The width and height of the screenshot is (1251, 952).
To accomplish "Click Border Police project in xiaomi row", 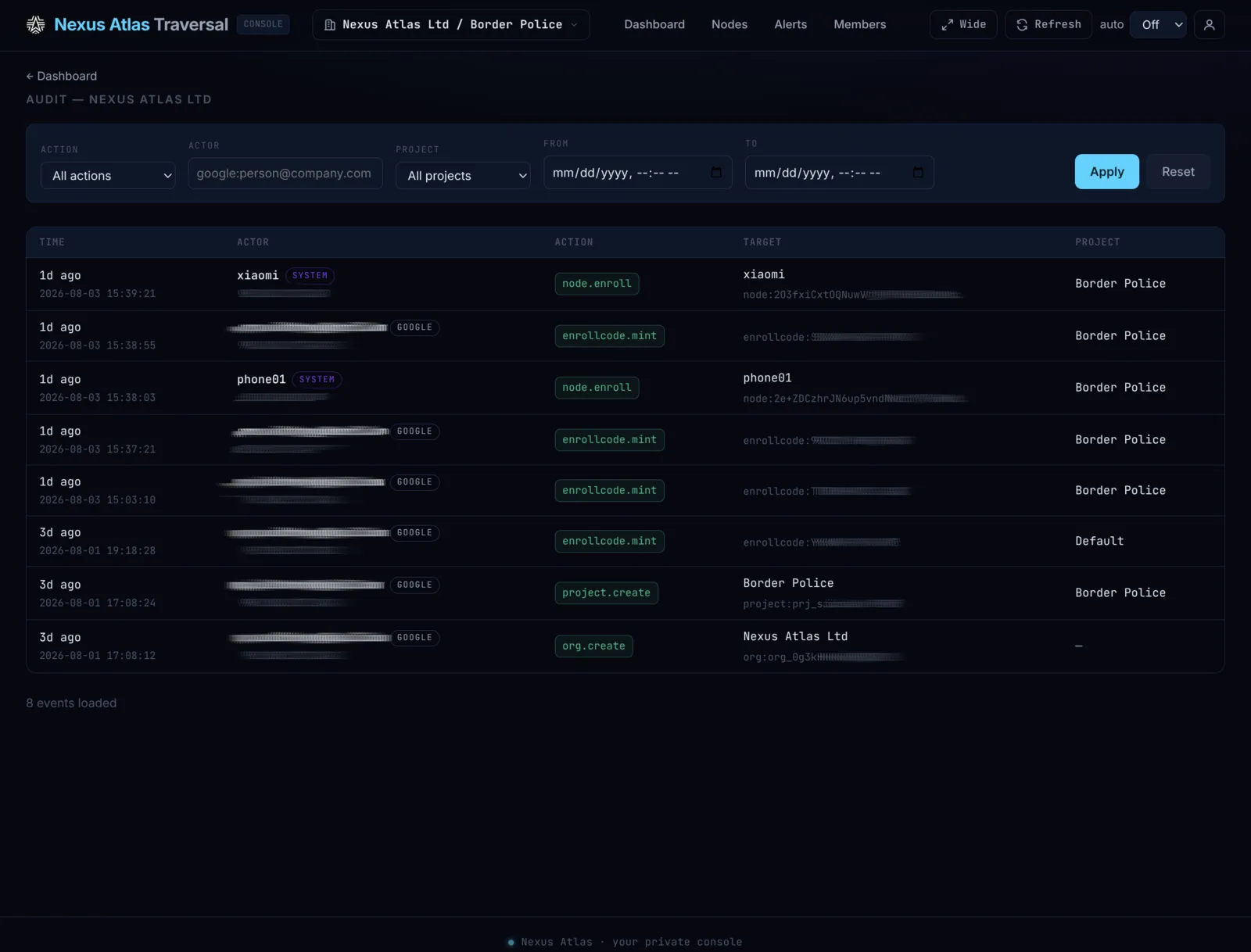I will tap(1120, 284).
